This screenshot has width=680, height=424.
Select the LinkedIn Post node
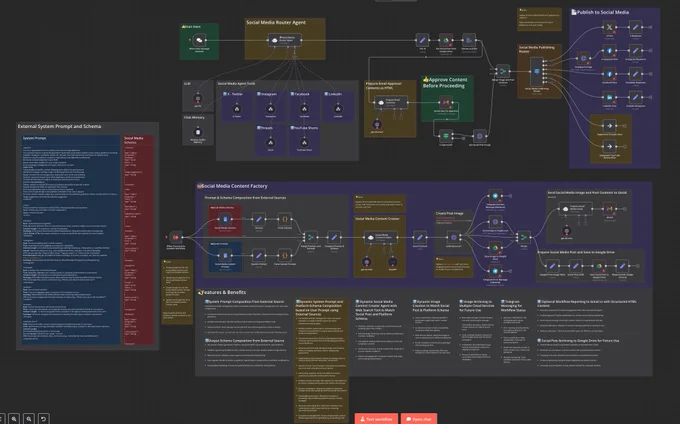pyautogui.click(x=609, y=98)
